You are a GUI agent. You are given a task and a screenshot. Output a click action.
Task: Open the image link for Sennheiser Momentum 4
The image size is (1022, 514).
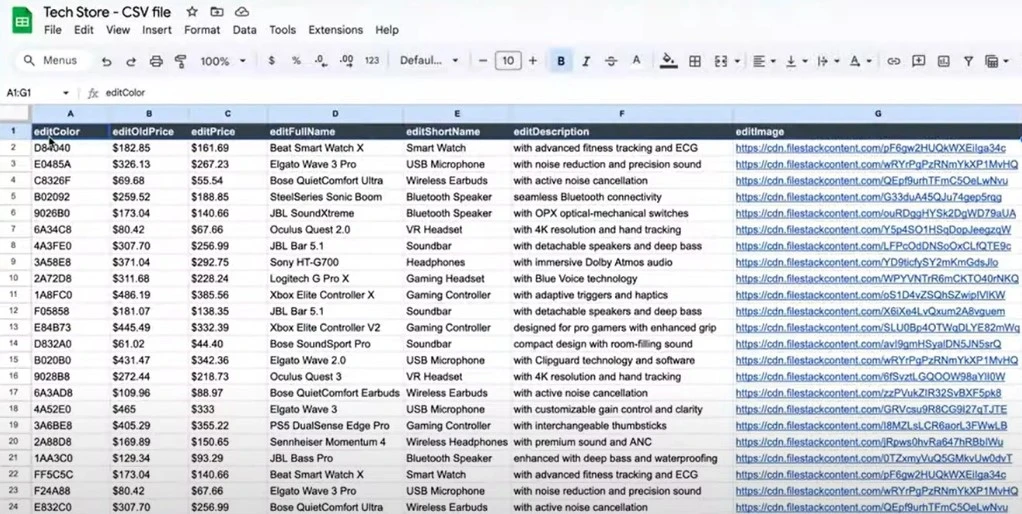coord(871,442)
